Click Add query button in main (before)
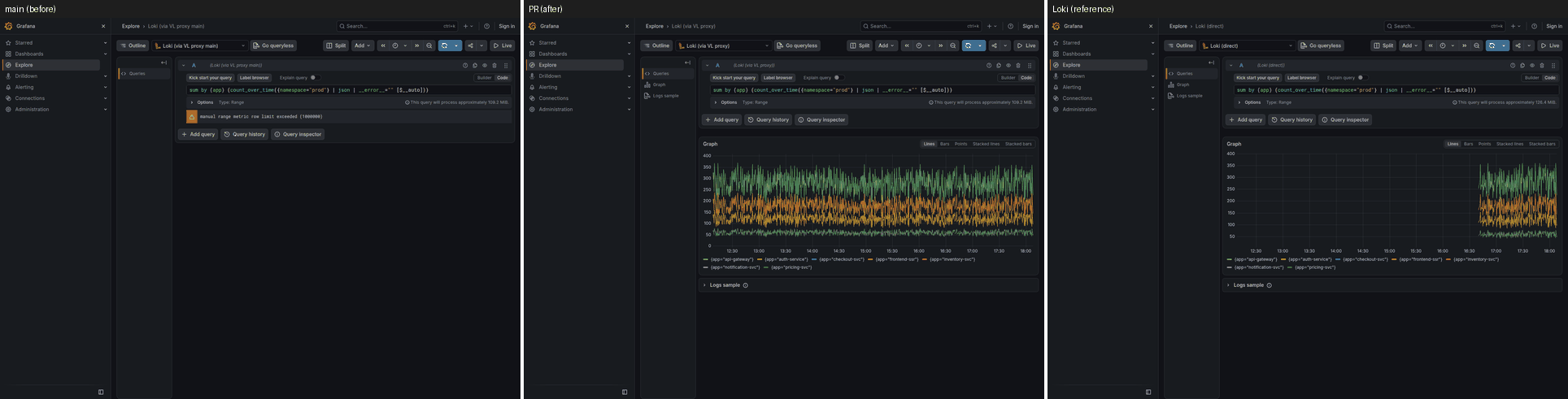 pyautogui.click(x=198, y=134)
